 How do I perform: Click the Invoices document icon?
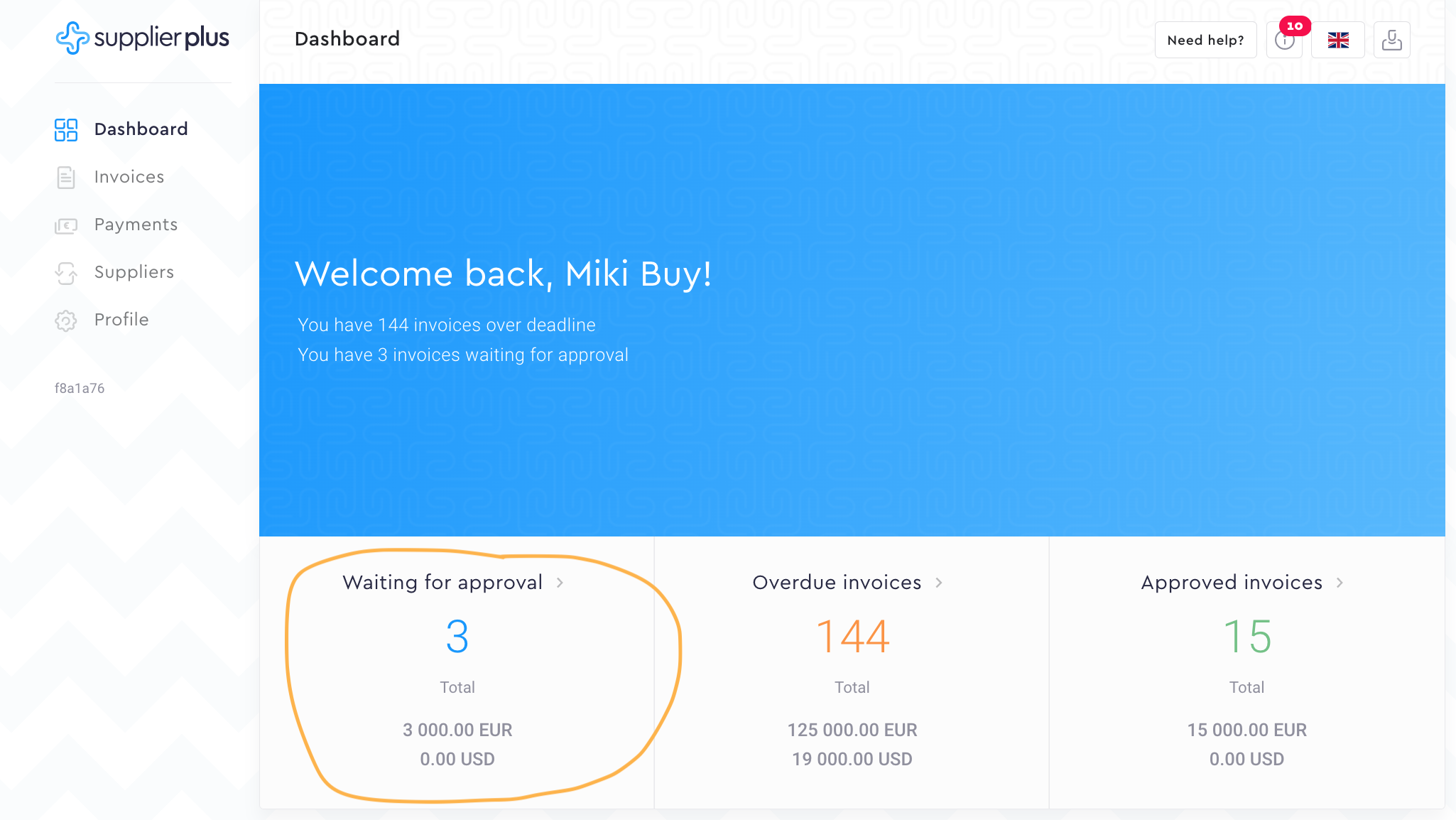click(x=66, y=177)
